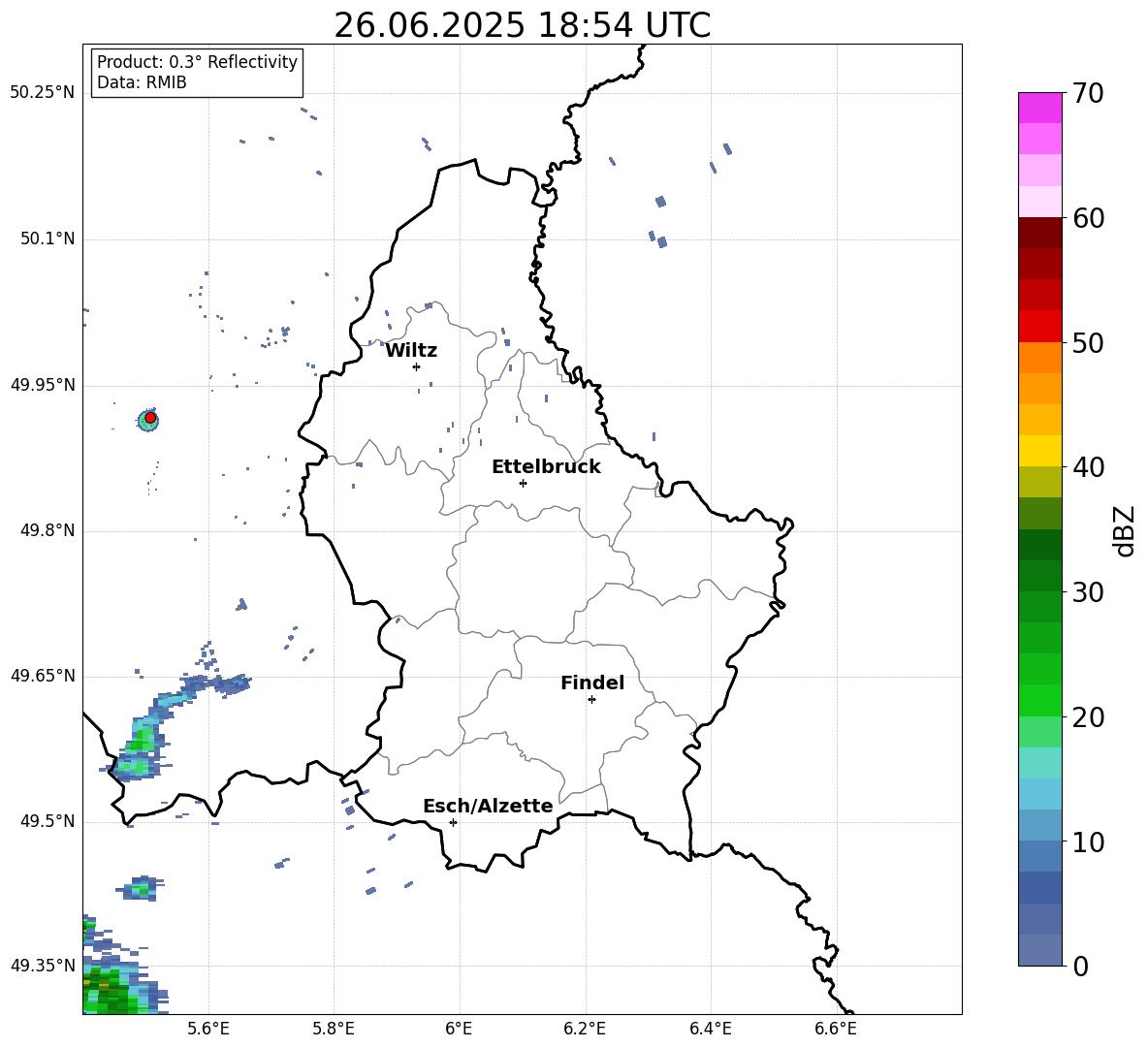The height and width of the screenshot is (1048, 1148).
Task: Click the 5.8°E longitude label
Action: tap(334, 1029)
